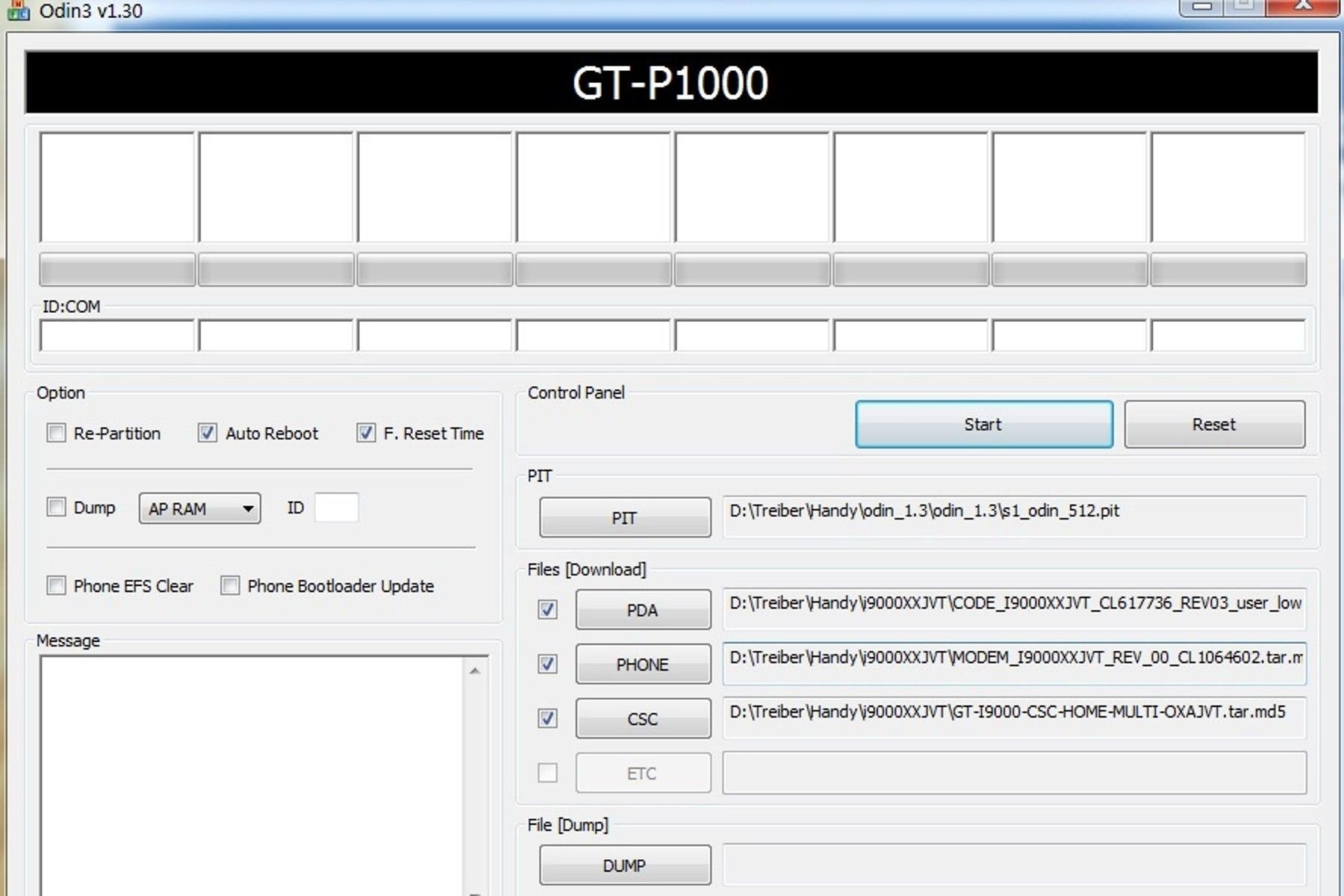Image resolution: width=1344 pixels, height=896 pixels.
Task: Click the DUMP button
Action: coord(625,865)
